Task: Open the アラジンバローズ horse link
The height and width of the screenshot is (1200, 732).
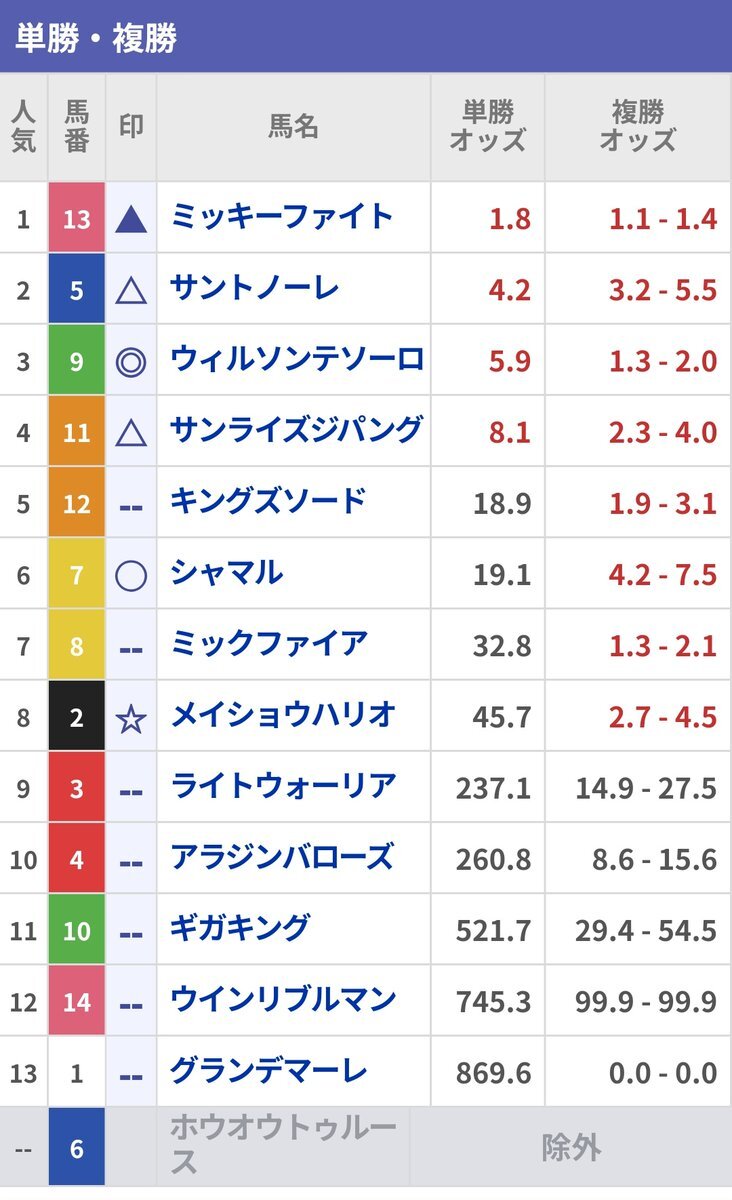Action: pyautogui.click(x=282, y=858)
